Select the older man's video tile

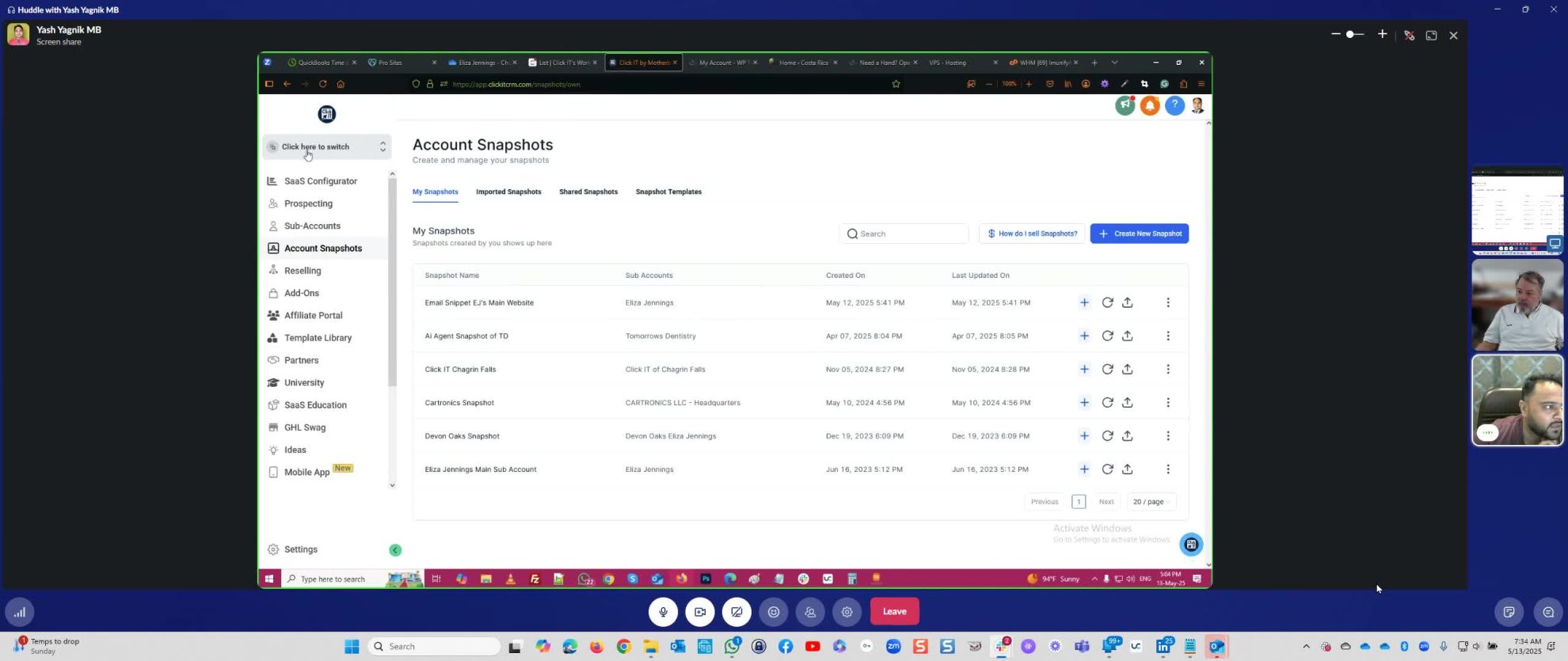coord(1517,306)
